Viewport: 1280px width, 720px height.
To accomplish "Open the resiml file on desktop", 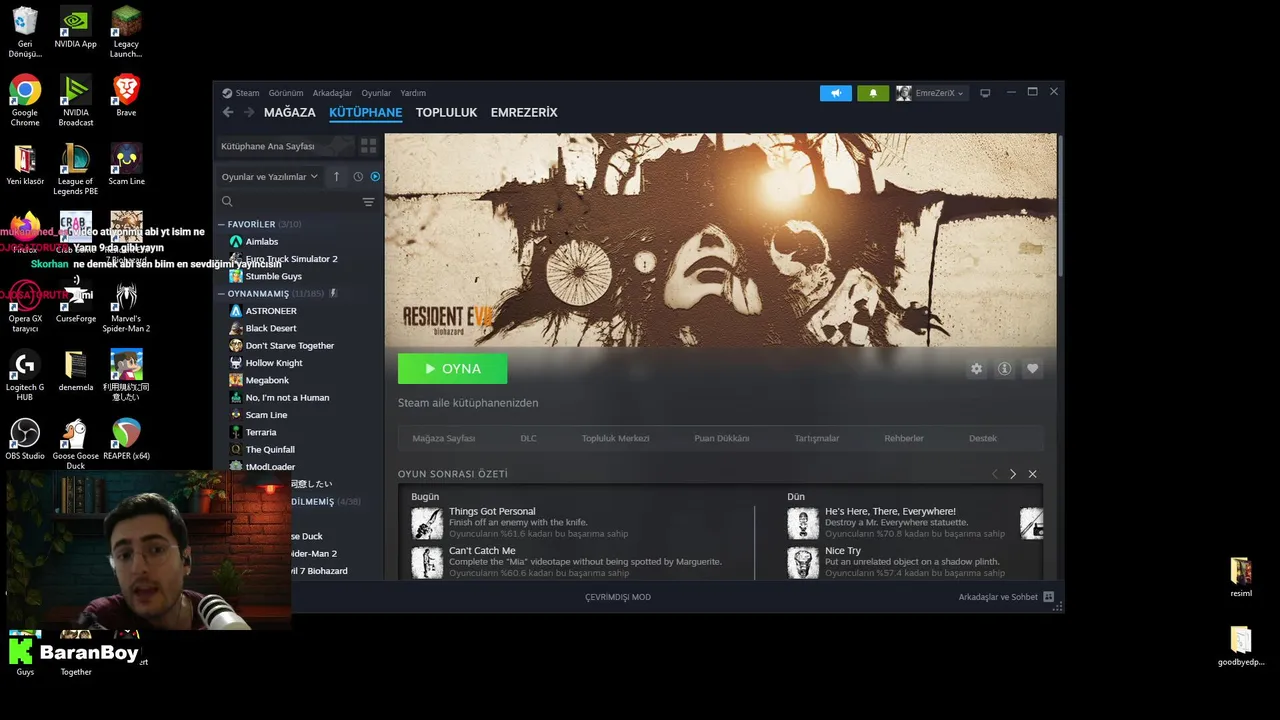I will 1241,578.
